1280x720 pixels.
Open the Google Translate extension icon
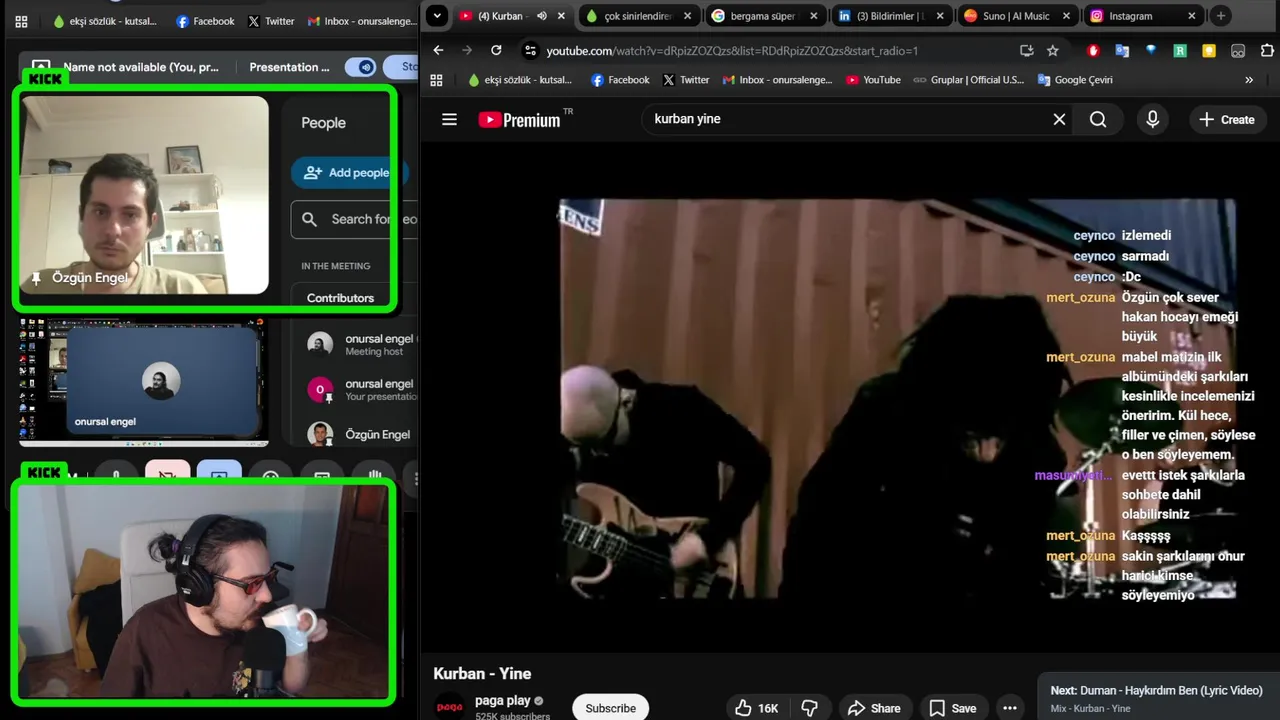coord(1122,50)
